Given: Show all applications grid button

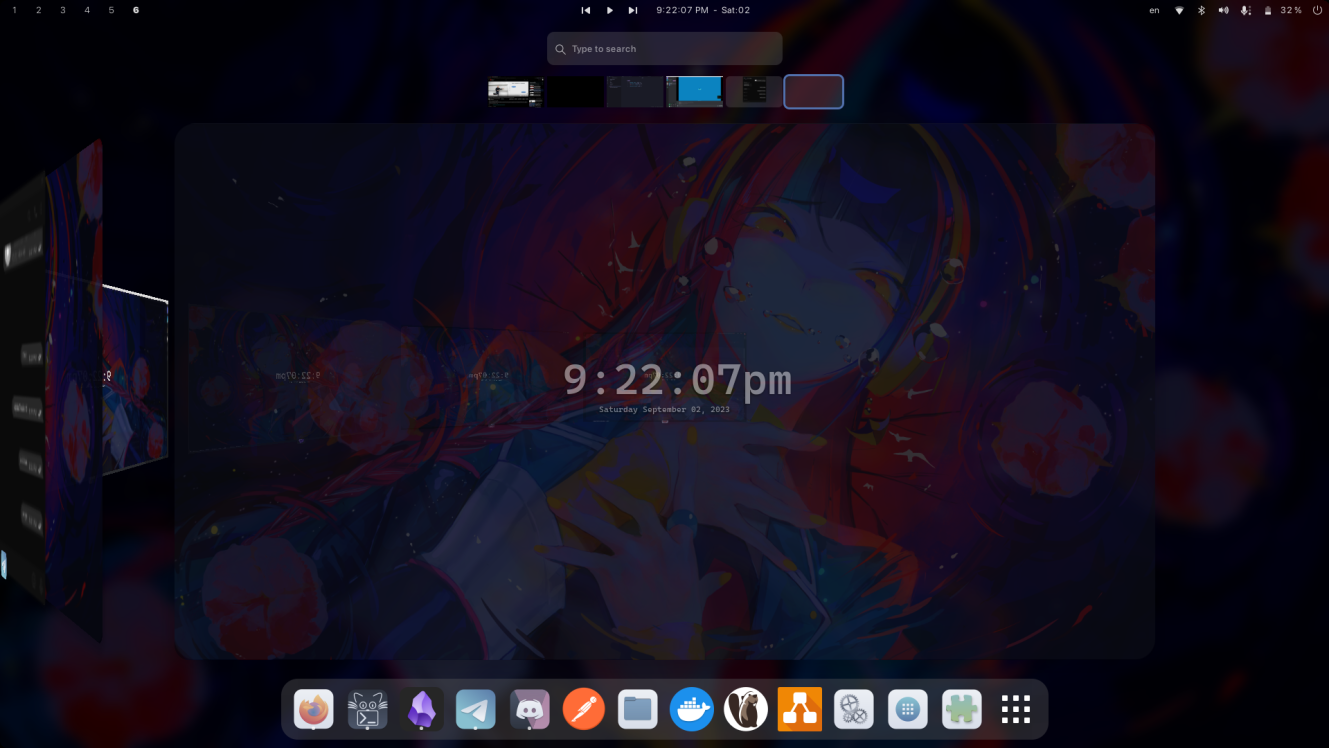Looking at the screenshot, I should (1015, 710).
